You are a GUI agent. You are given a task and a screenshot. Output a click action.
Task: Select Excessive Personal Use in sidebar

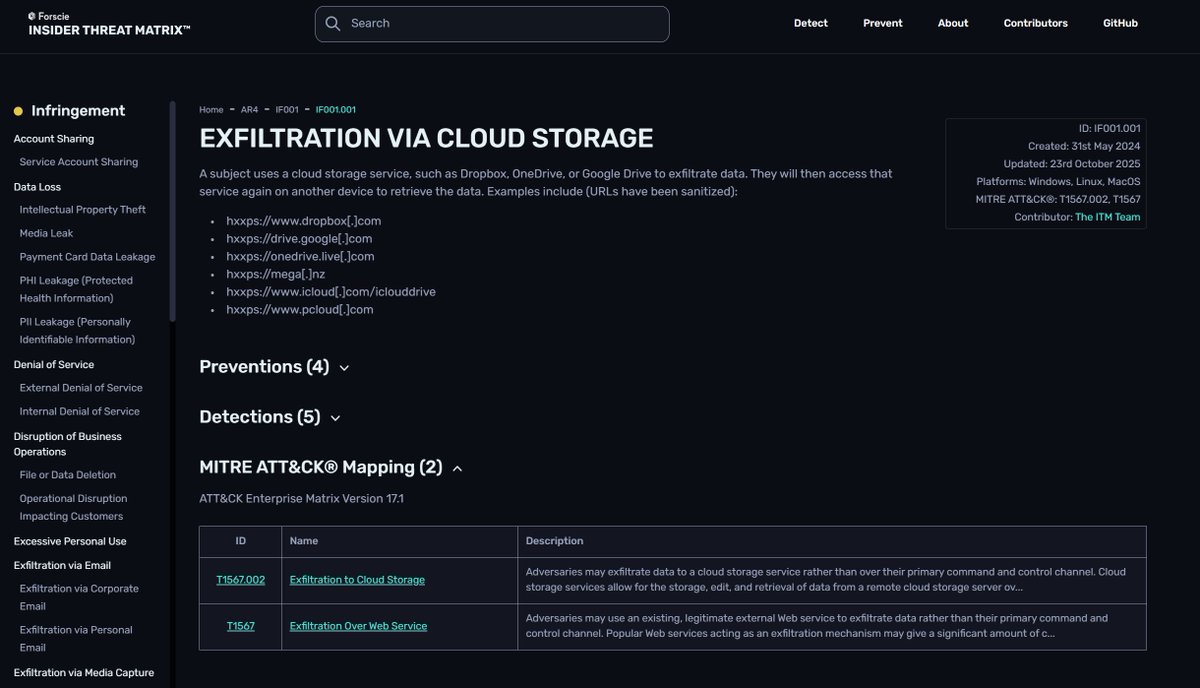(x=70, y=541)
